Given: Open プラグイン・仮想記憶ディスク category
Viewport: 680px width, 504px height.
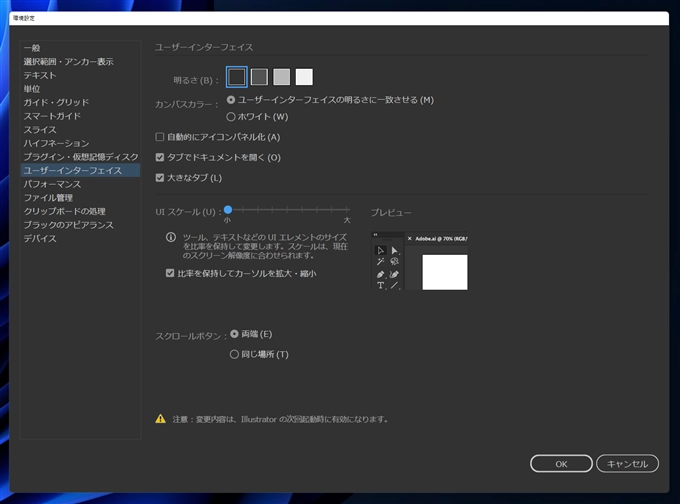Looking at the screenshot, I should pyautogui.click(x=80, y=157).
